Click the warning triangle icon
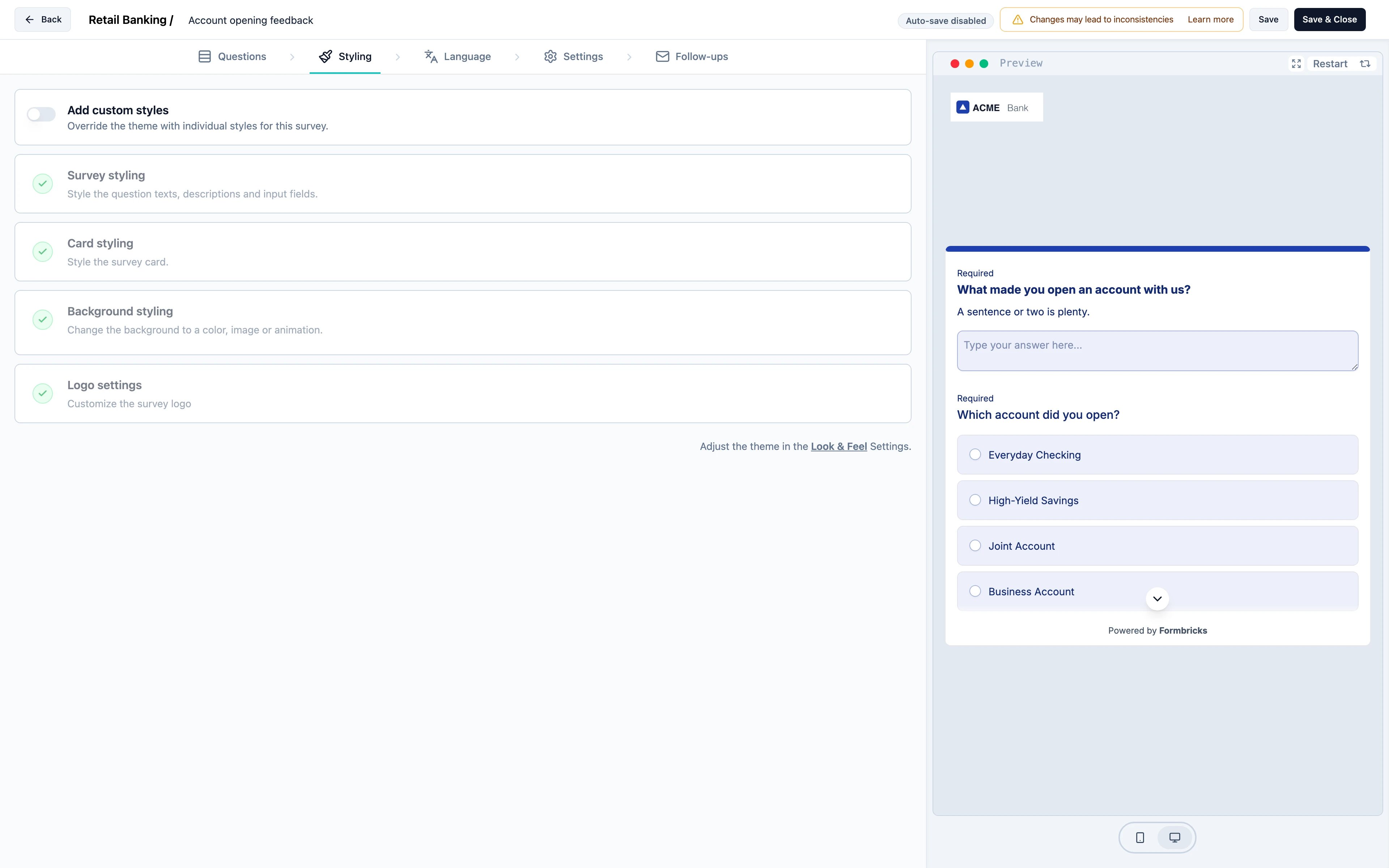1389x868 pixels. click(x=1018, y=20)
